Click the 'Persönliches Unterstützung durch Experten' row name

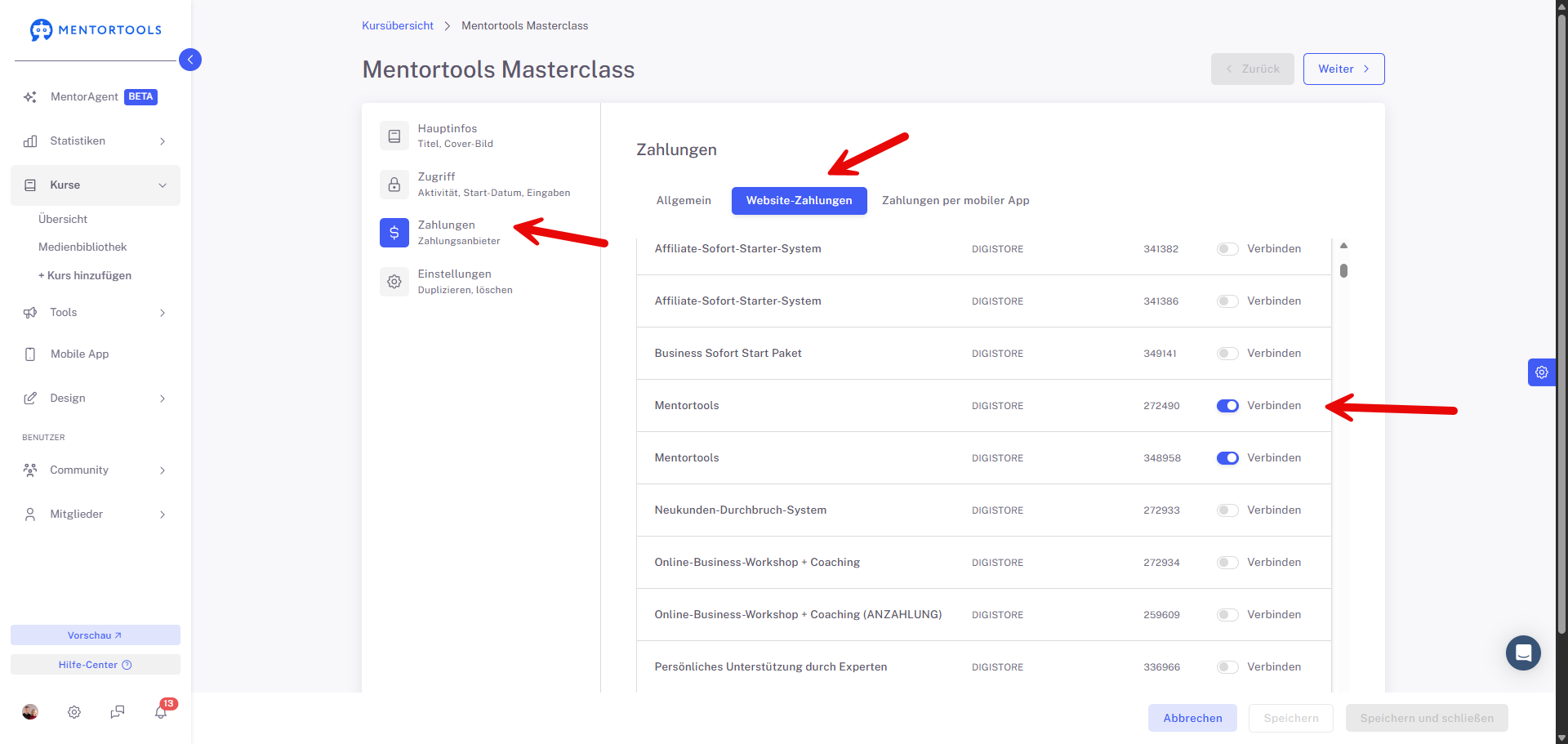click(x=770, y=667)
